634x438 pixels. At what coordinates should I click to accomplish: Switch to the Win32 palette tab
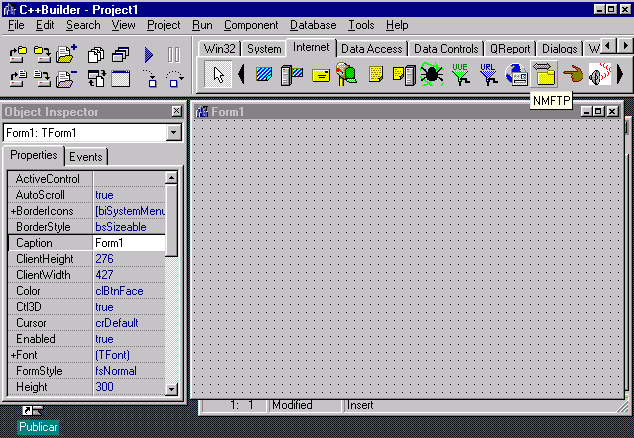[220, 49]
